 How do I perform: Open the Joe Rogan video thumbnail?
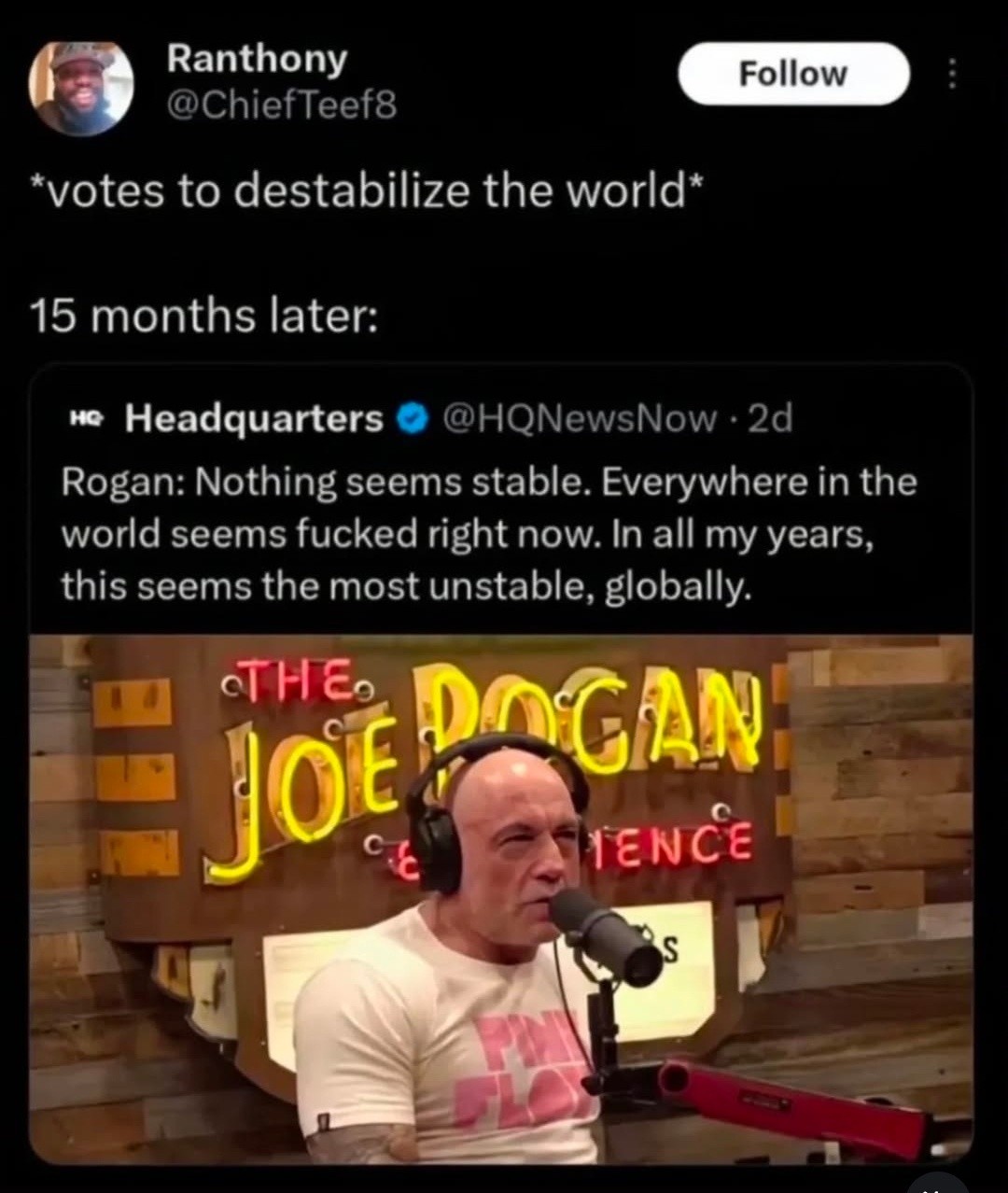point(501,900)
